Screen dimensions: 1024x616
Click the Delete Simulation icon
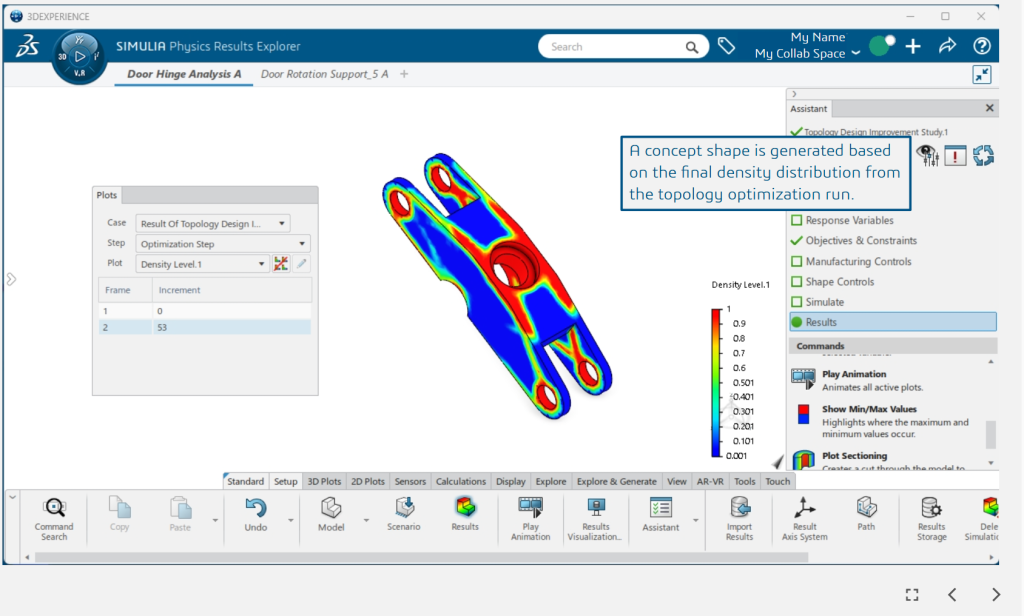tap(990, 508)
